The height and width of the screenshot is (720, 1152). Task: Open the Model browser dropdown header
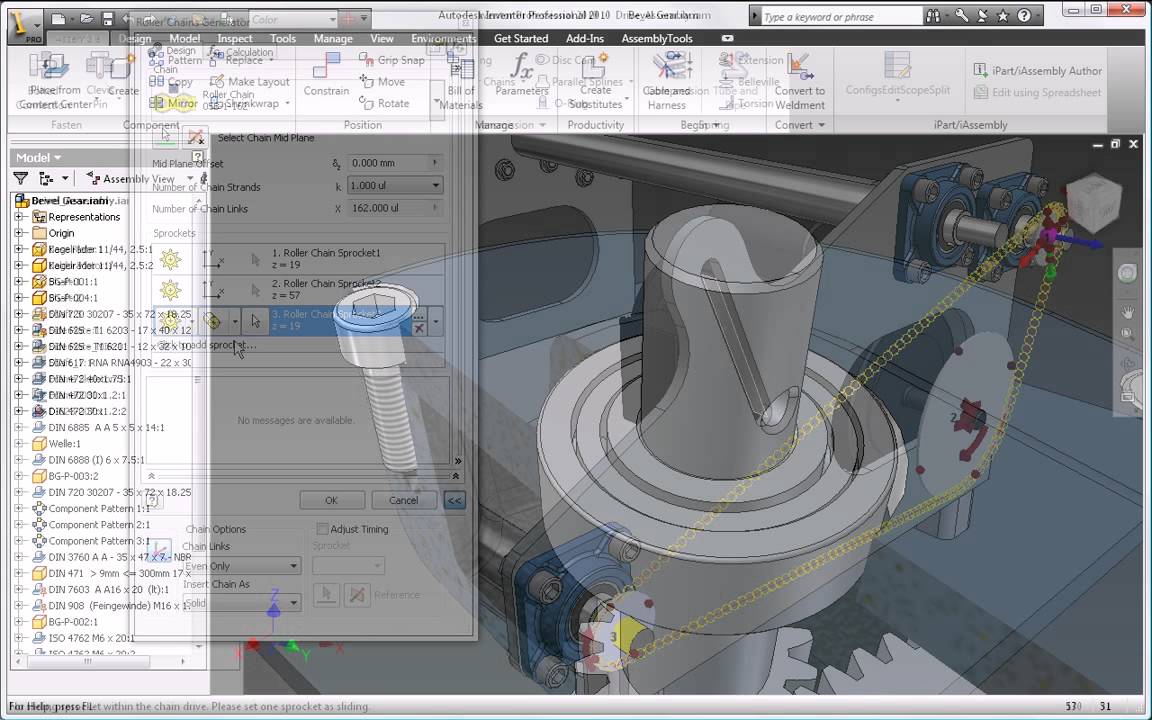(38, 157)
